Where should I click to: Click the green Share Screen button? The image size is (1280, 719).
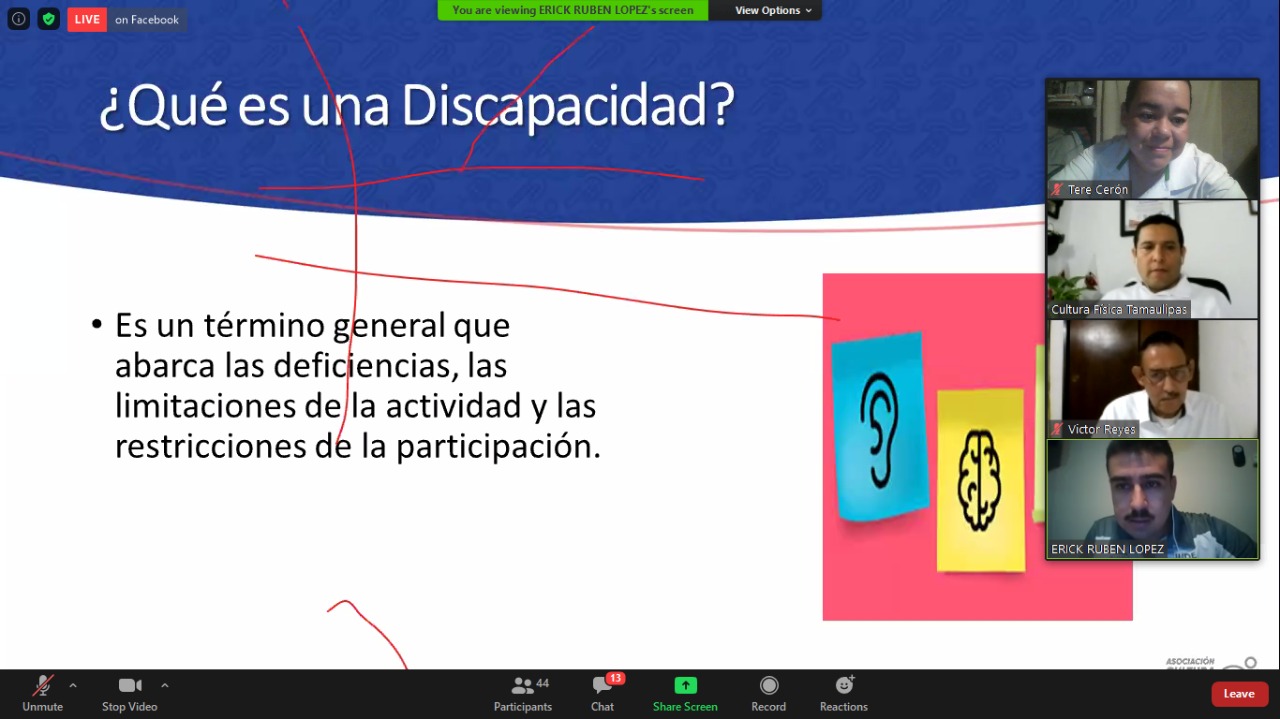point(685,693)
